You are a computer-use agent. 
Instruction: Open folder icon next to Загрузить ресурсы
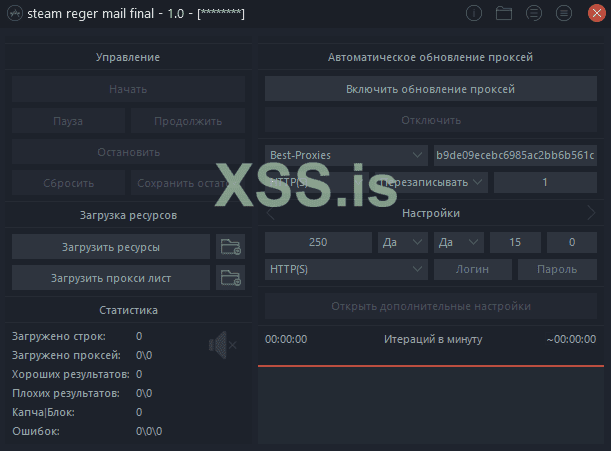click(230, 246)
